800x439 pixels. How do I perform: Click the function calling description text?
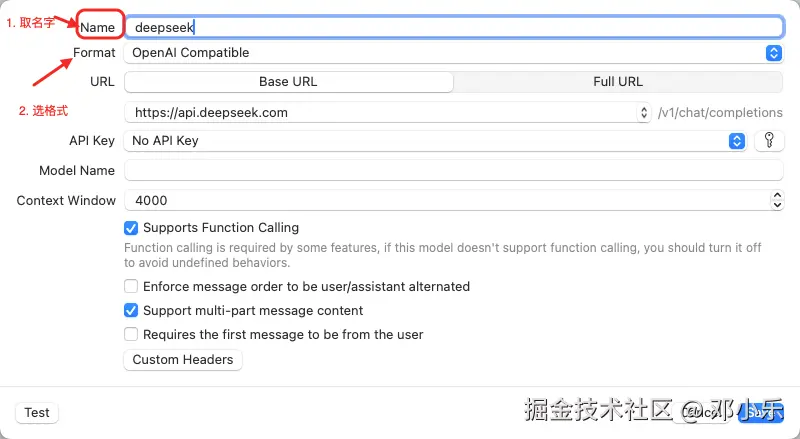[x=442, y=255]
